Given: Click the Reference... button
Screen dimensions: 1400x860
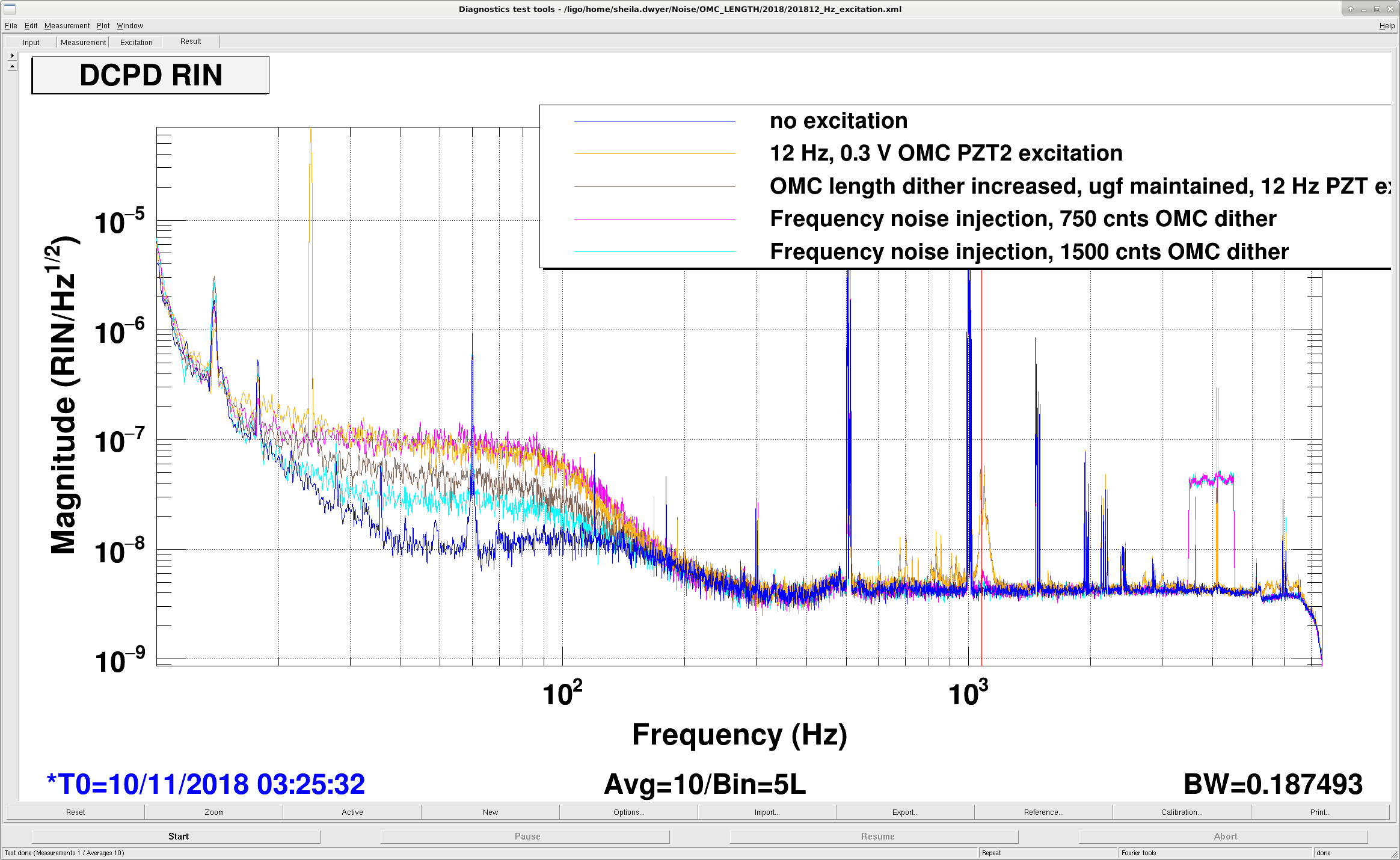Looking at the screenshot, I should pyautogui.click(x=1043, y=812).
